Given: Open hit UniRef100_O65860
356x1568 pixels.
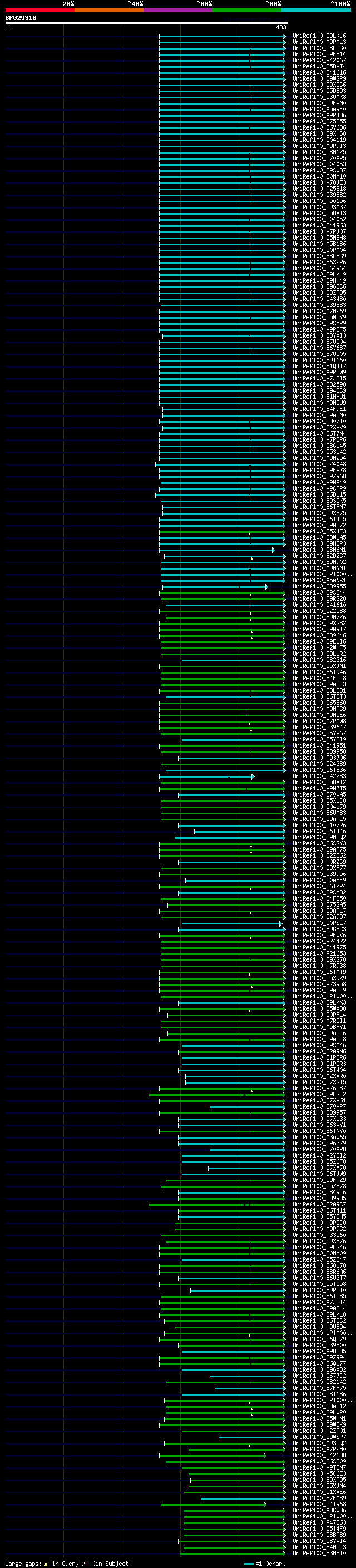Looking at the screenshot, I should [319, 703].
